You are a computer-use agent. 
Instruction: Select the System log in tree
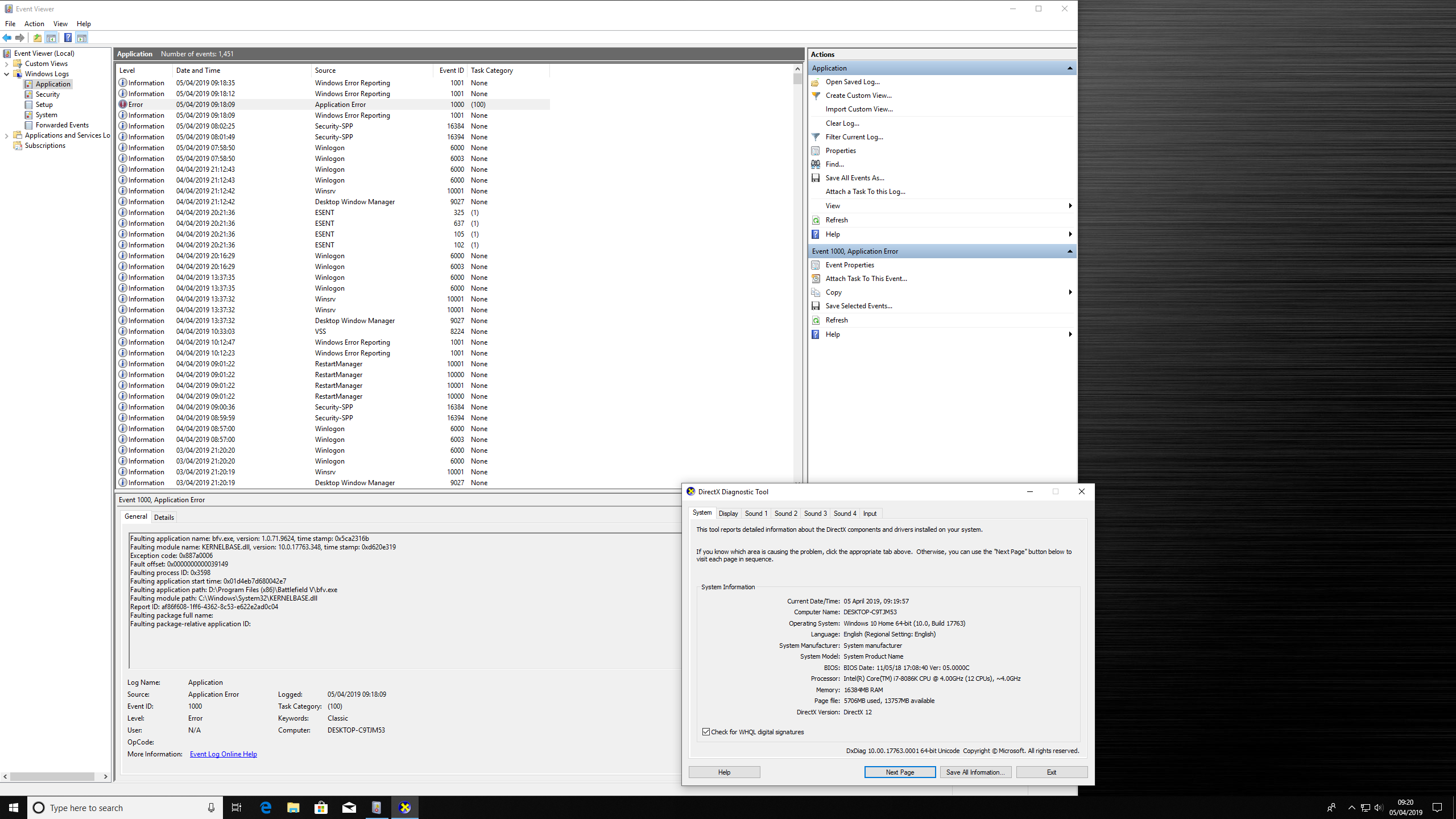tap(46, 115)
